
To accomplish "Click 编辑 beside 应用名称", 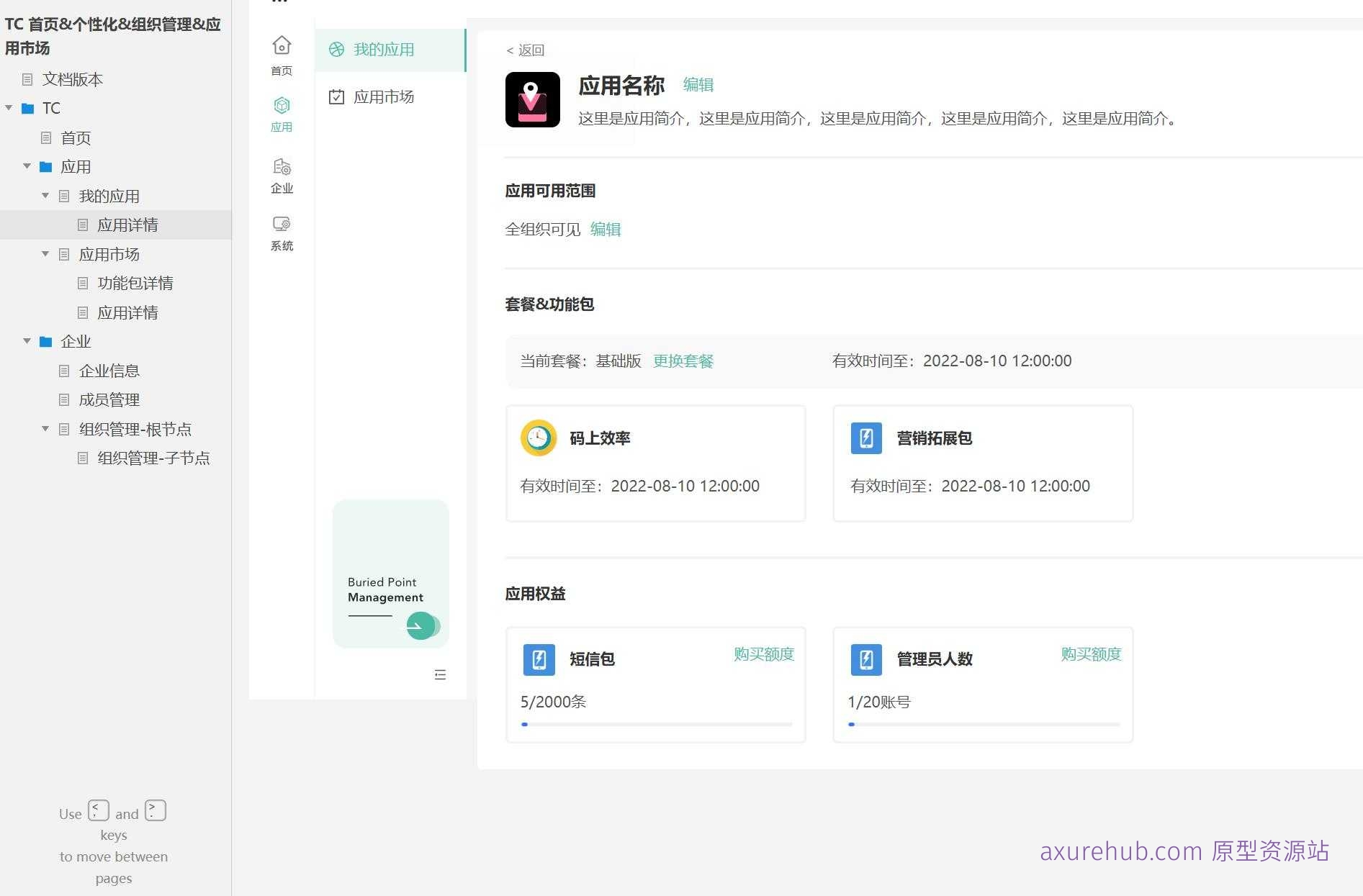I will click(x=698, y=84).
